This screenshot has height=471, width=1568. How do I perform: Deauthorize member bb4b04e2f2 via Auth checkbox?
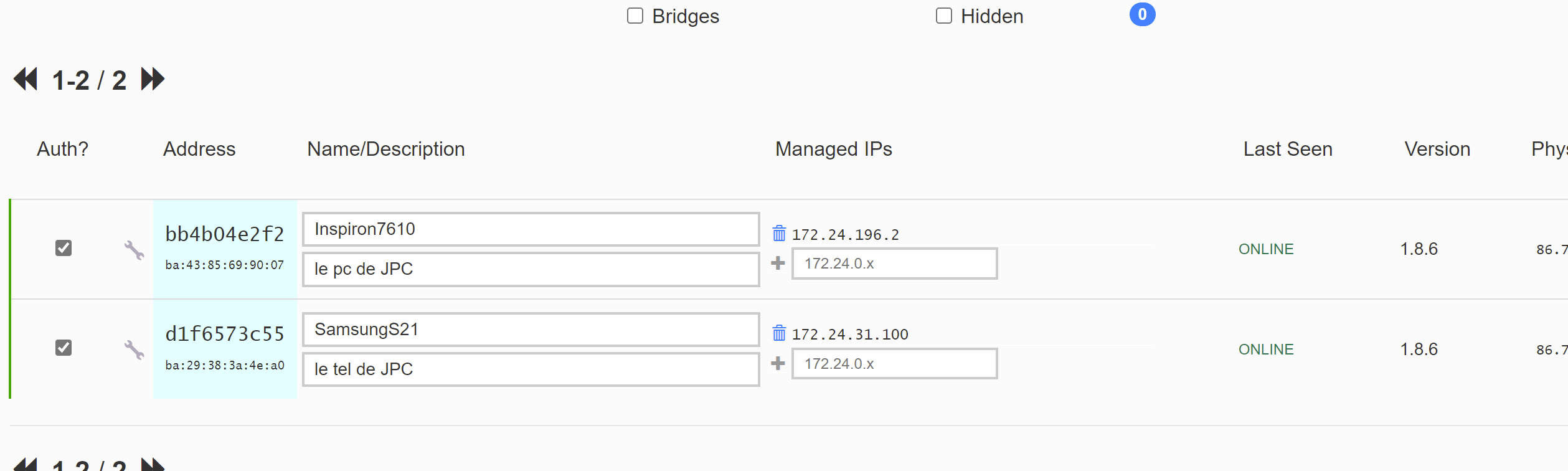pyautogui.click(x=64, y=248)
